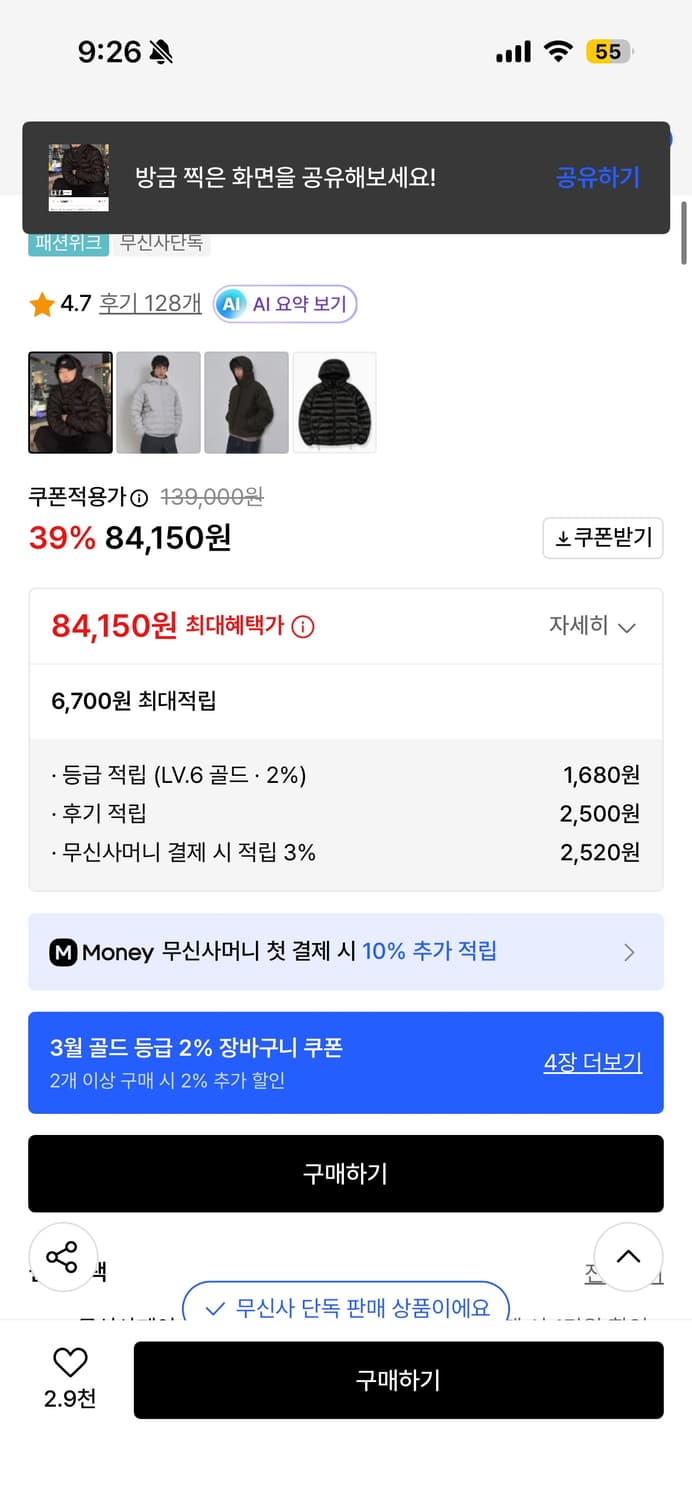Open the share icon at bottom left
The height and width of the screenshot is (1500, 692).
pyautogui.click(x=64, y=1257)
